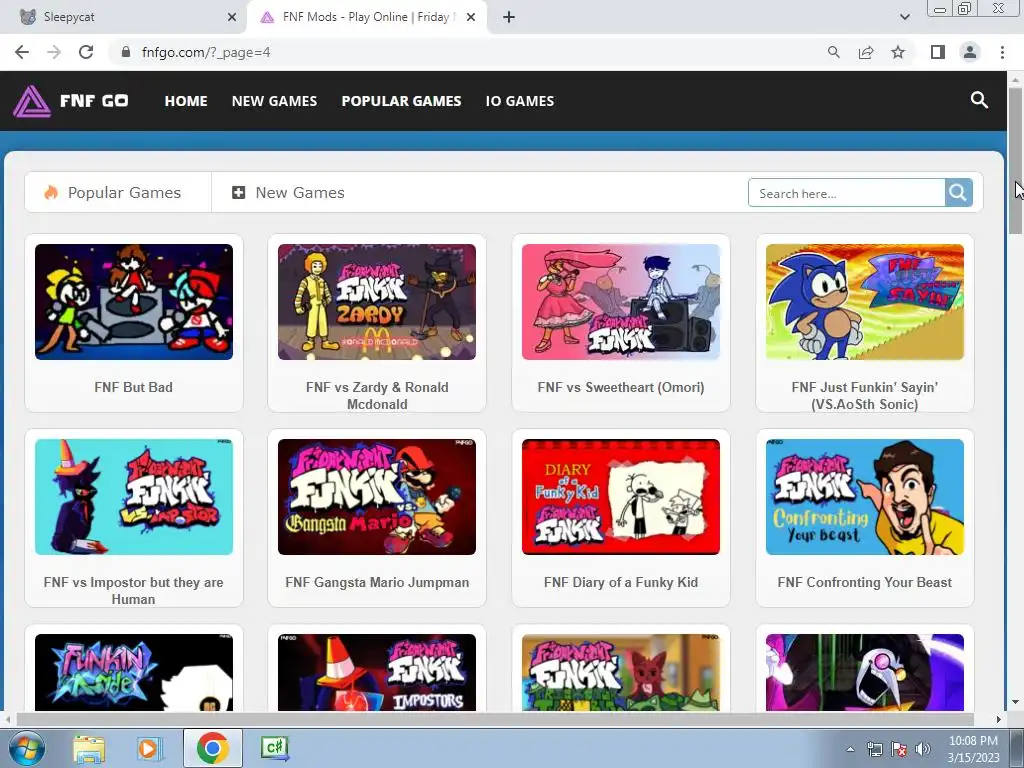Open the Windows Start button
1024x768 pixels.
coord(27,748)
